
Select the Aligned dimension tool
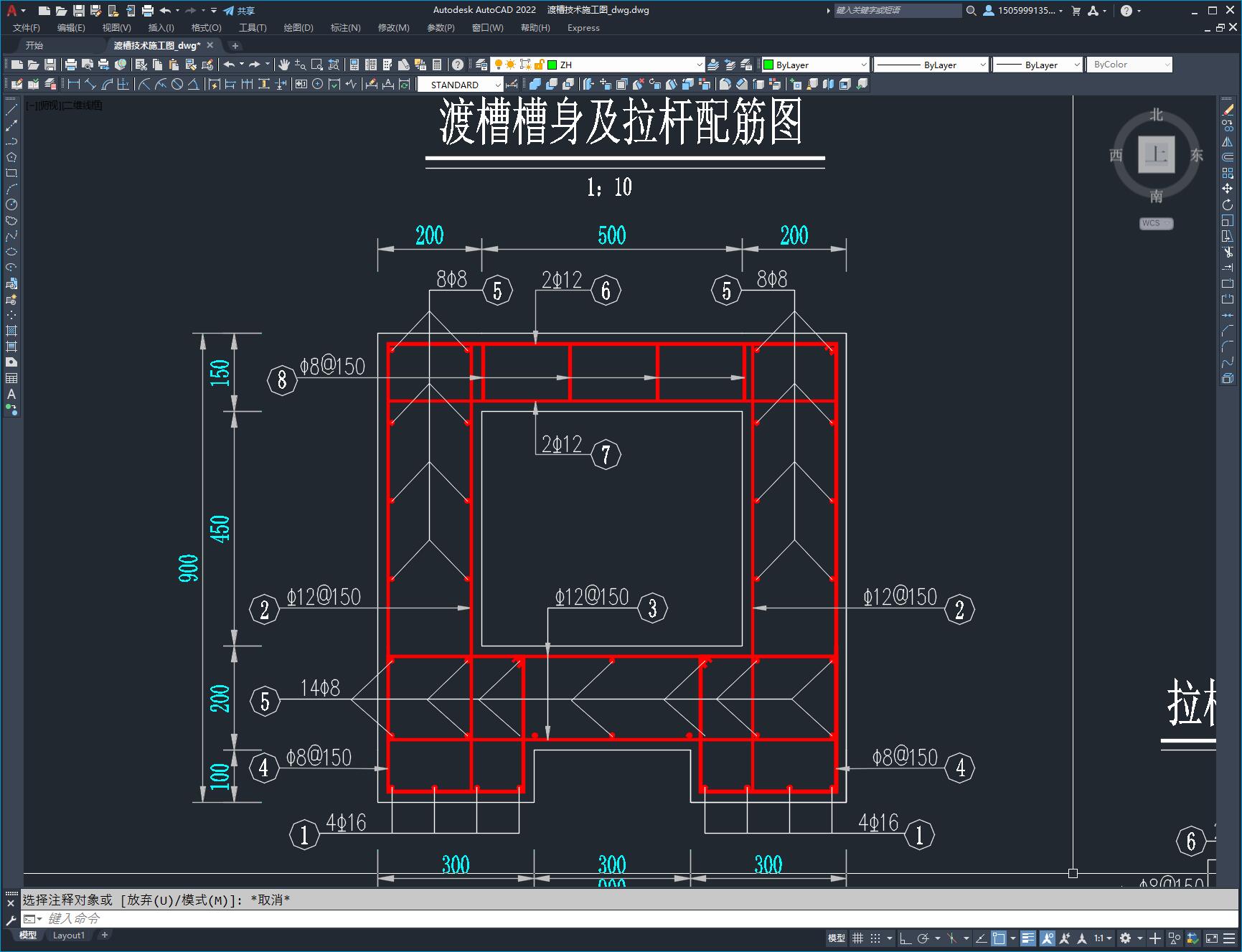[x=90, y=84]
